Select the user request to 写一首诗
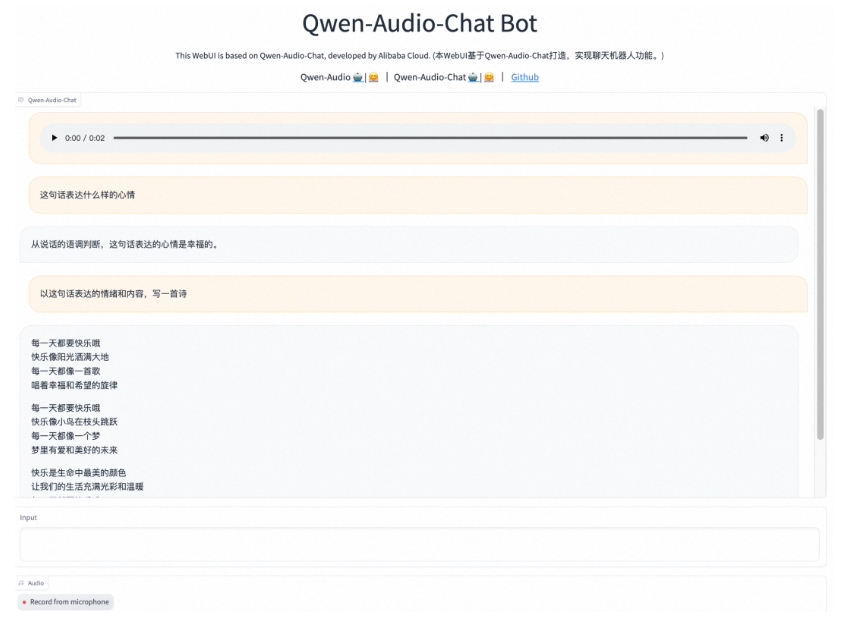 click(x=113, y=294)
